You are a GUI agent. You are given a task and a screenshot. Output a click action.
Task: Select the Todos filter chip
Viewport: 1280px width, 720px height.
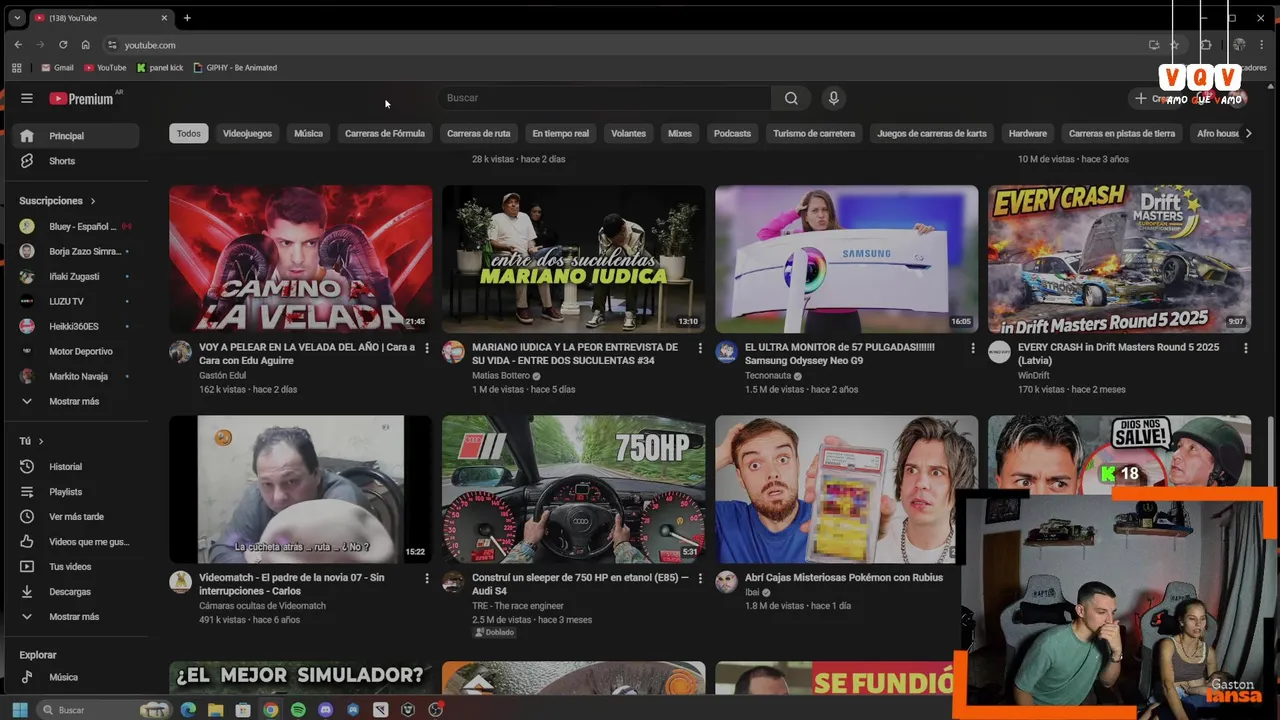(x=189, y=133)
